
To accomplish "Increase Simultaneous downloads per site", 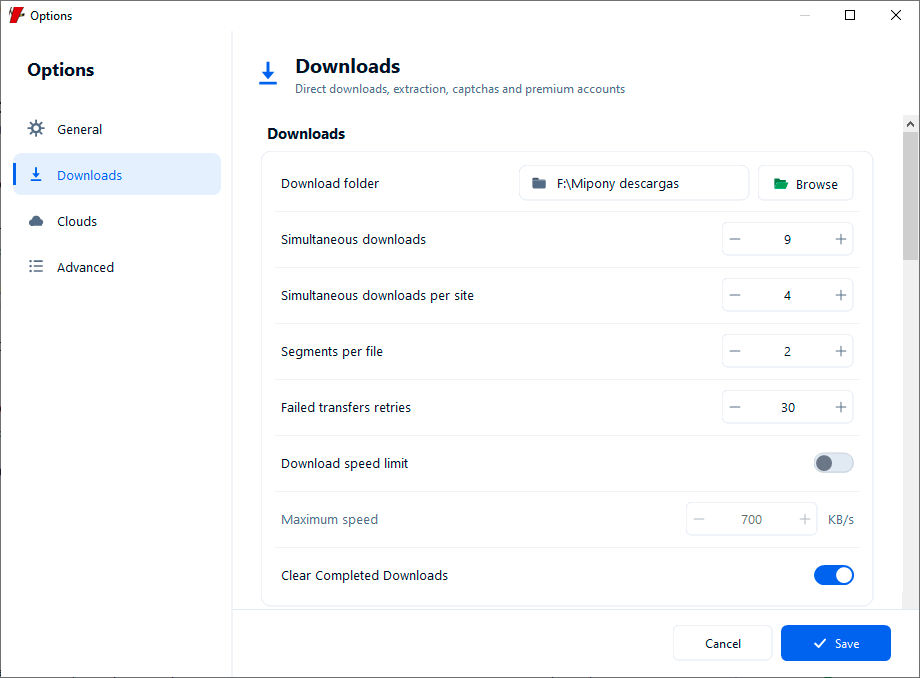I will point(841,295).
